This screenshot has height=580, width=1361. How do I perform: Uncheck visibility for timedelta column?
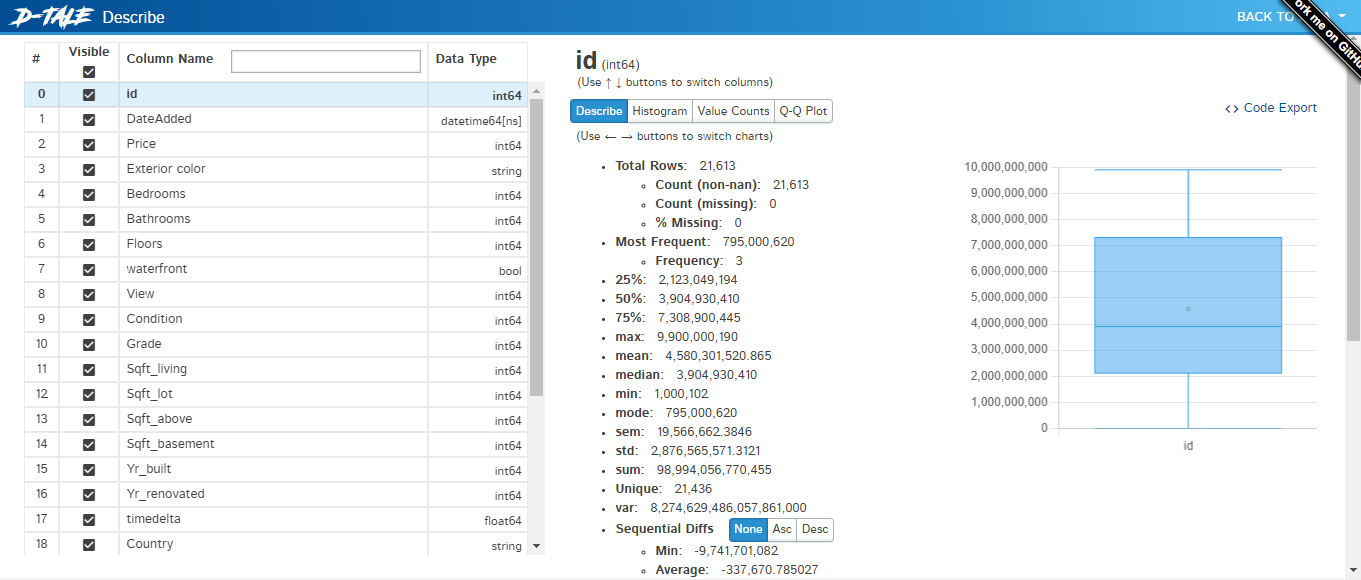click(x=89, y=520)
